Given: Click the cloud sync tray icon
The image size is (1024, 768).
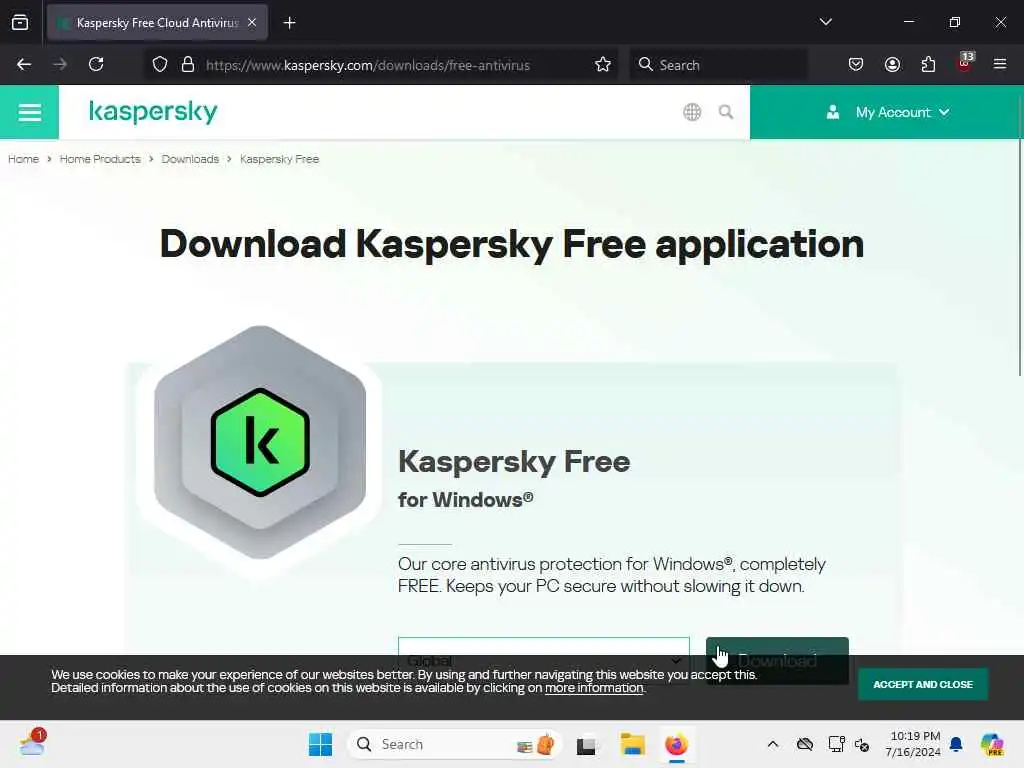Looking at the screenshot, I should pyautogui.click(x=805, y=744).
